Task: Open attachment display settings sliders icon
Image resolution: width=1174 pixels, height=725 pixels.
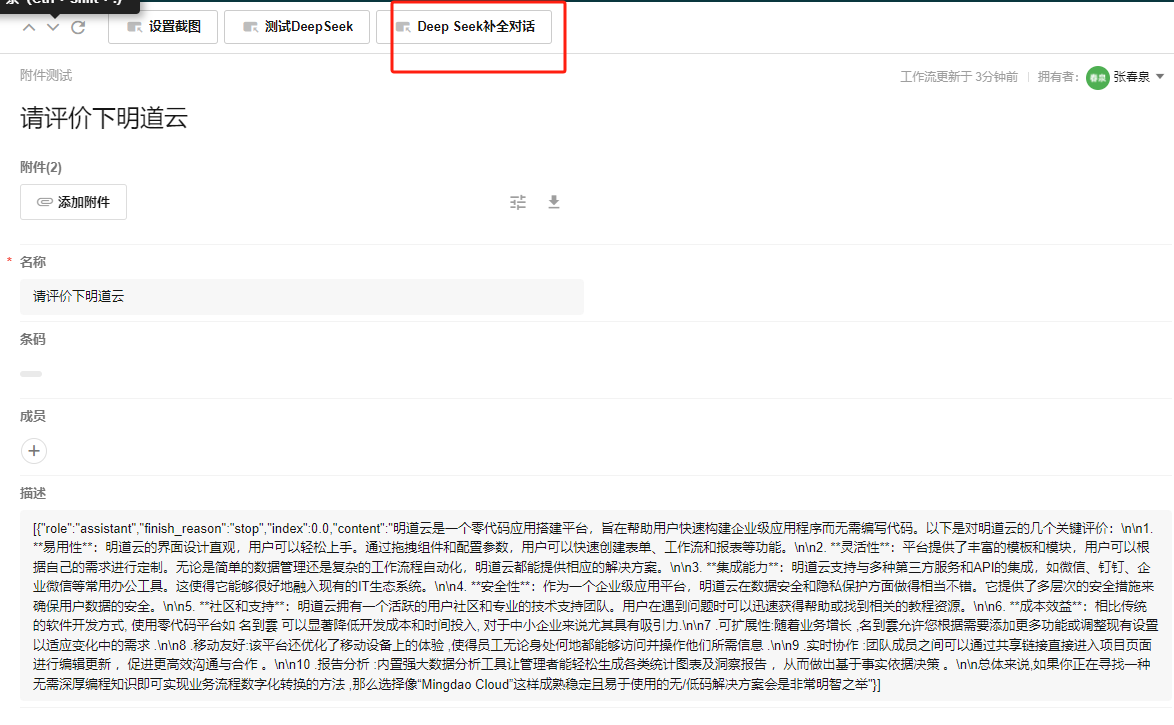Action: tap(518, 202)
